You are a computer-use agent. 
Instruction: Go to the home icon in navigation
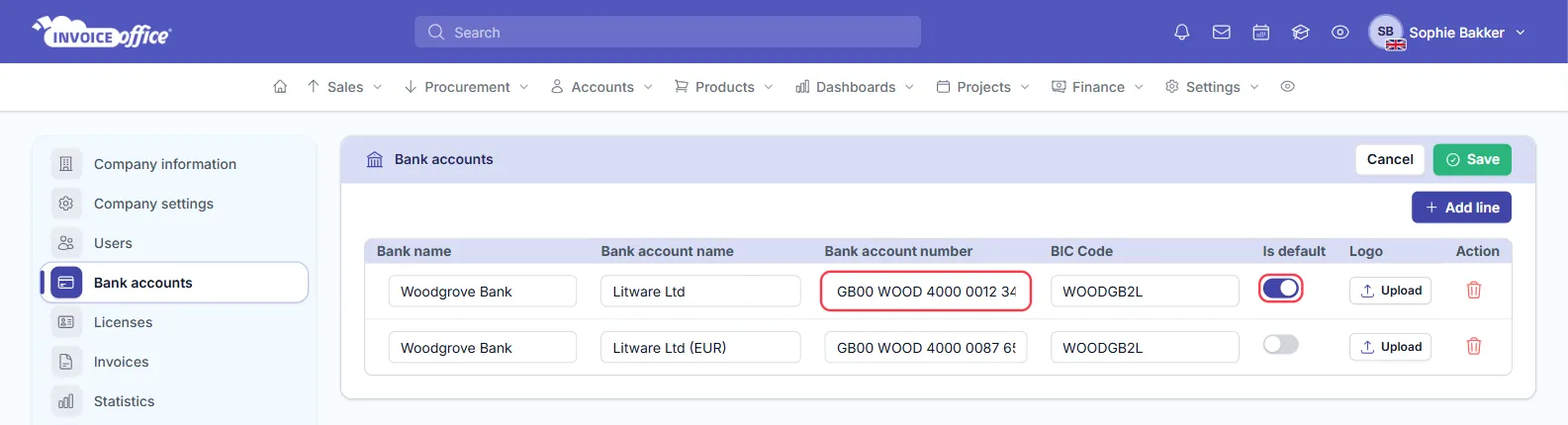point(280,87)
